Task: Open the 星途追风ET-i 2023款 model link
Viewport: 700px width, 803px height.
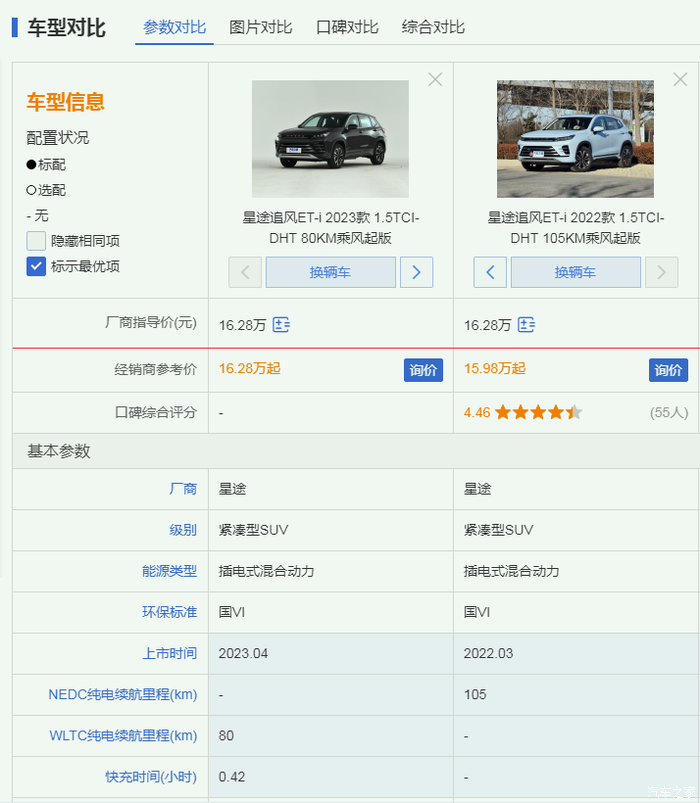Action: coord(330,227)
